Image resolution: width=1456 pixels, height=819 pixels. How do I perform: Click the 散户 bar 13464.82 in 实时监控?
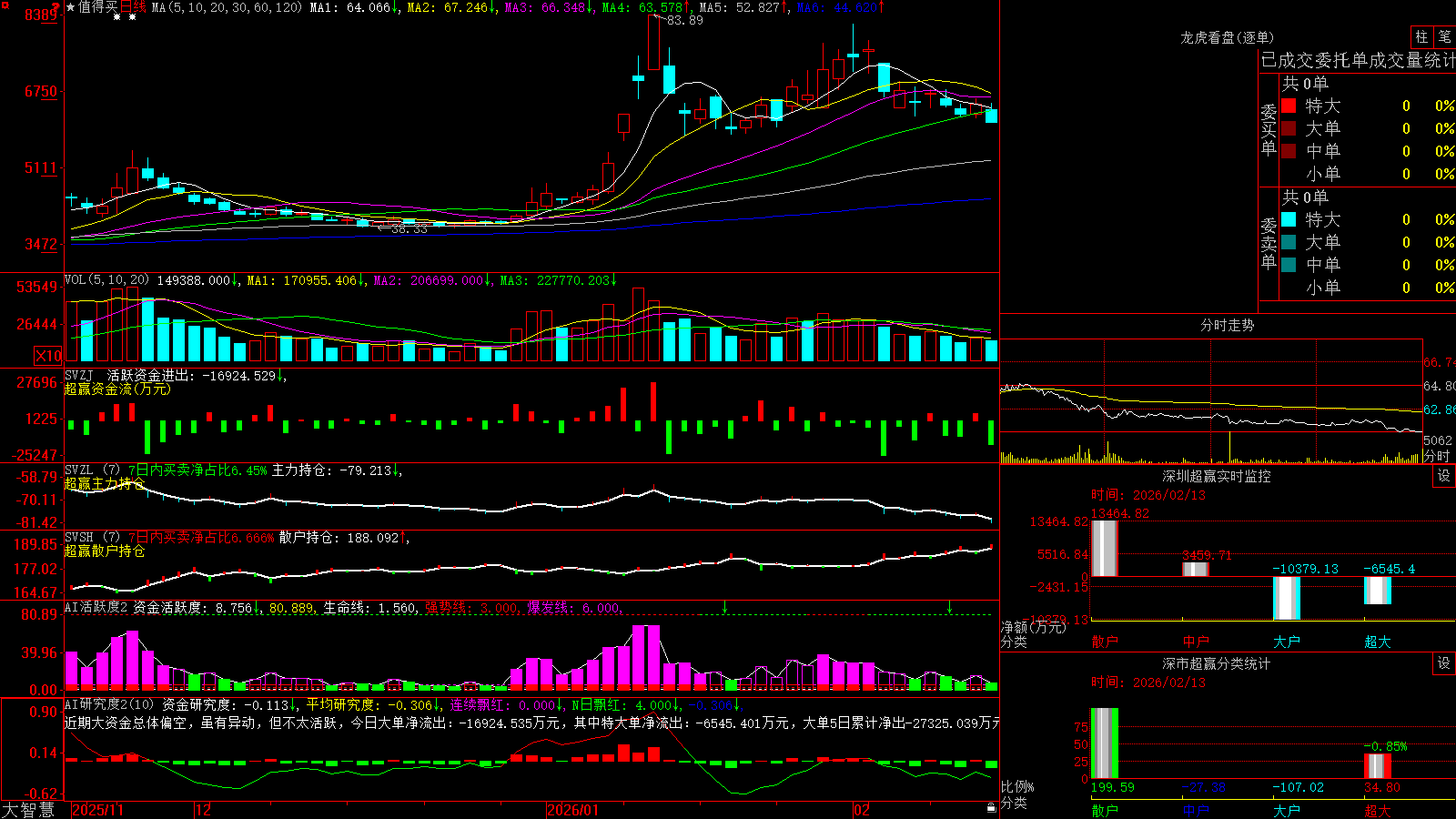click(x=1105, y=548)
